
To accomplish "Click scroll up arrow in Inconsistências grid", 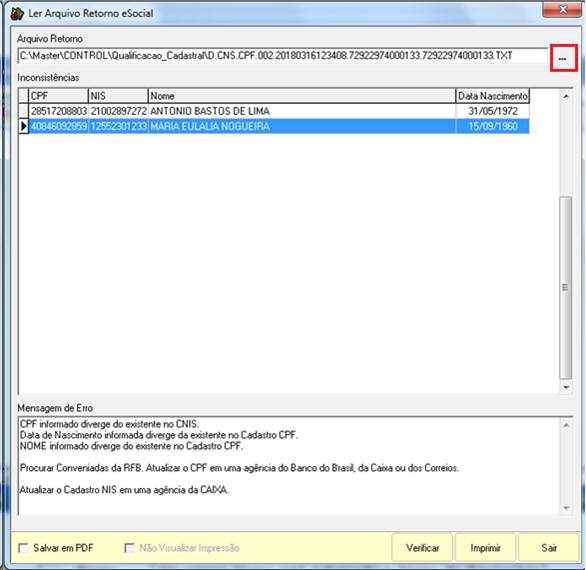I will tap(566, 96).
